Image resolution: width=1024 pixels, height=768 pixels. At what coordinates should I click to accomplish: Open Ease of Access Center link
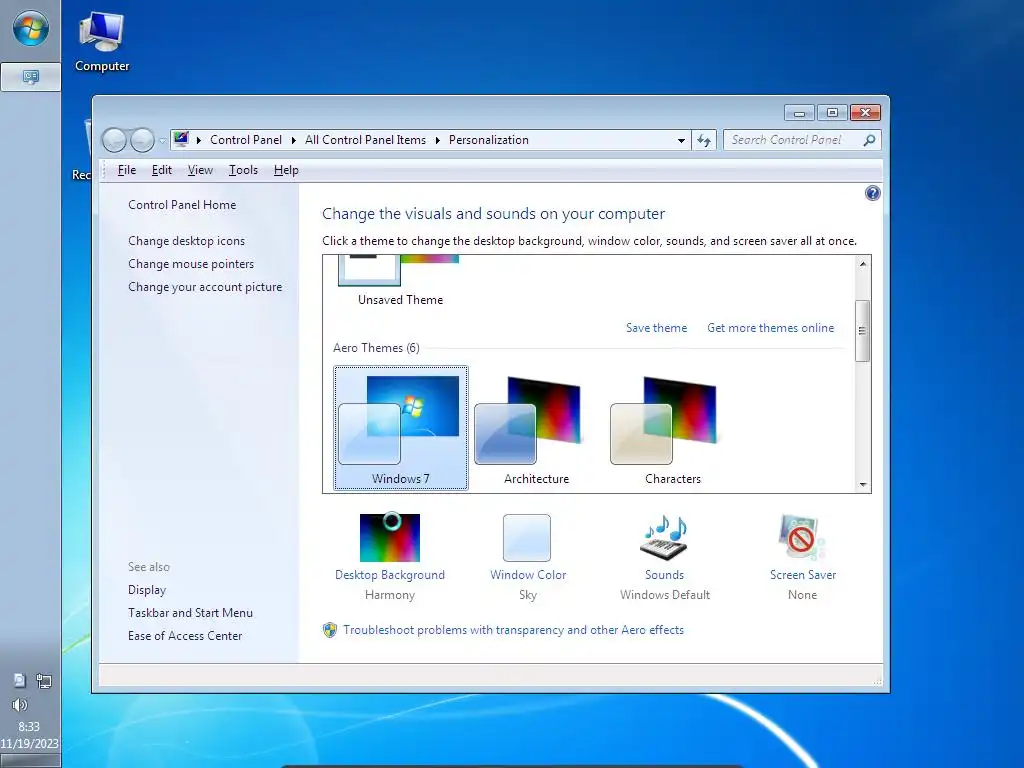click(x=185, y=635)
